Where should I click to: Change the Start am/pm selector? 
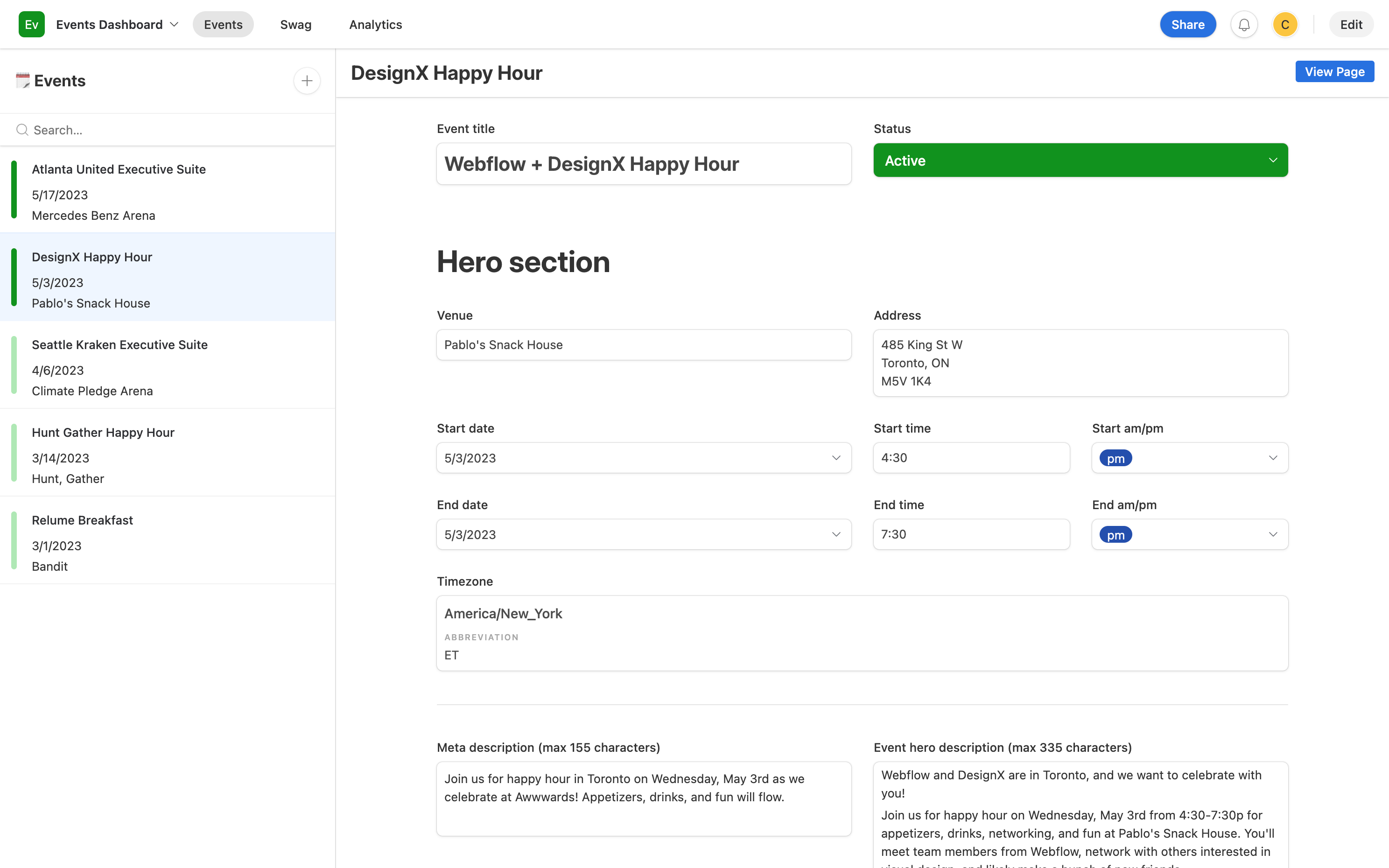pos(1189,457)
